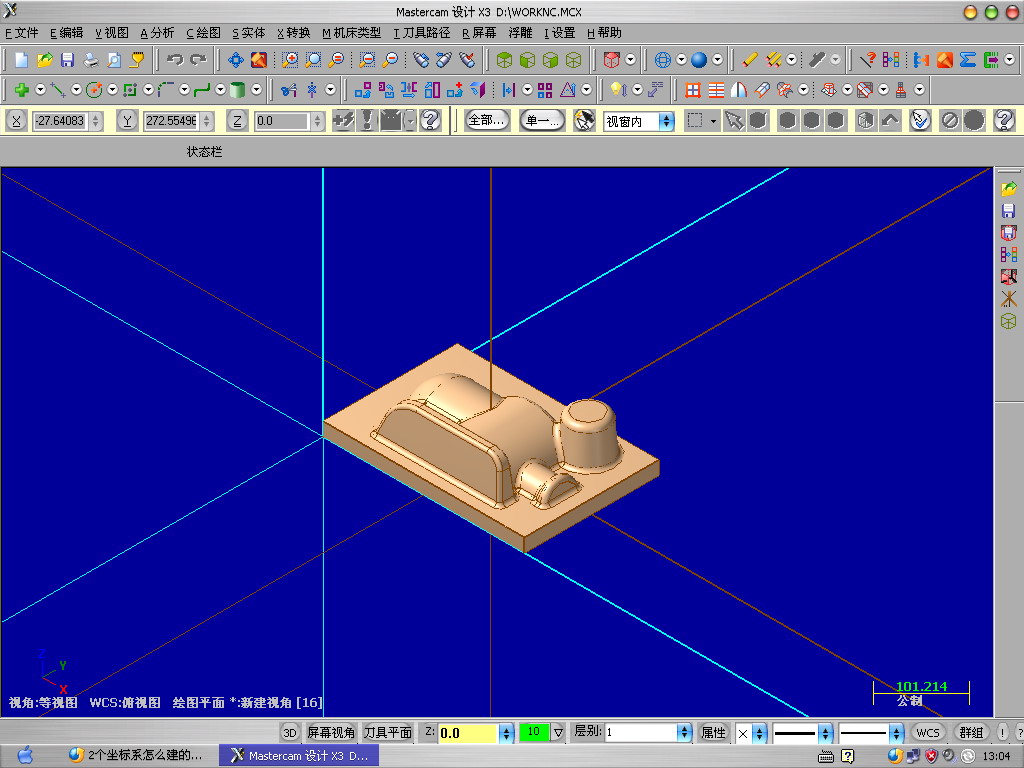
Task: Click the Wireframe globe icon
Action: [x=662, y=60]
